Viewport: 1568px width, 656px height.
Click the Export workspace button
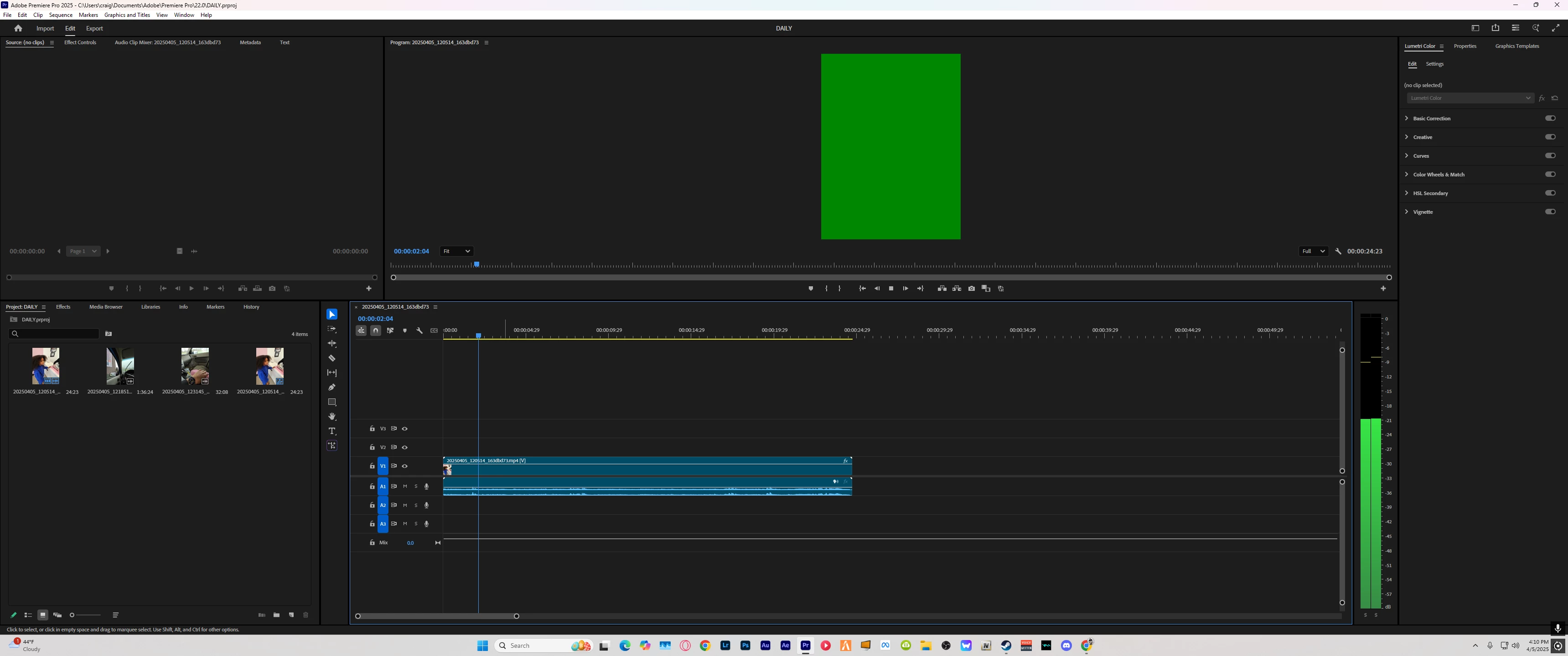(94, 29)
